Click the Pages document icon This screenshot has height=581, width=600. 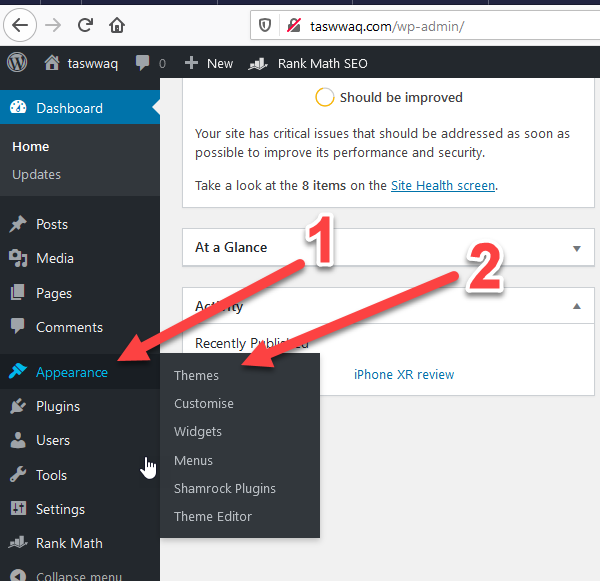[x=18, y=292]
